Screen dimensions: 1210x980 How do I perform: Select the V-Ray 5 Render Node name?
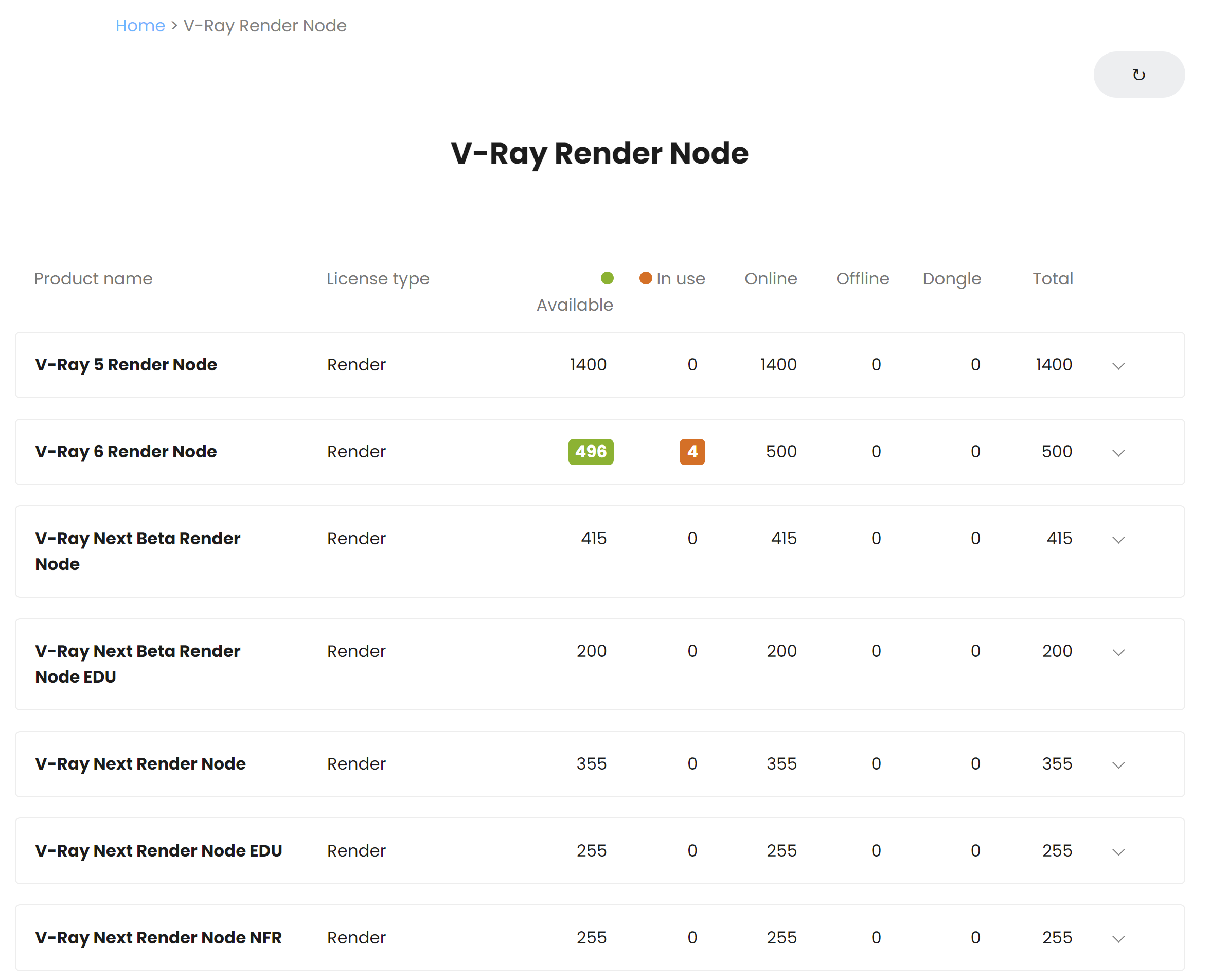coord(126,365)
